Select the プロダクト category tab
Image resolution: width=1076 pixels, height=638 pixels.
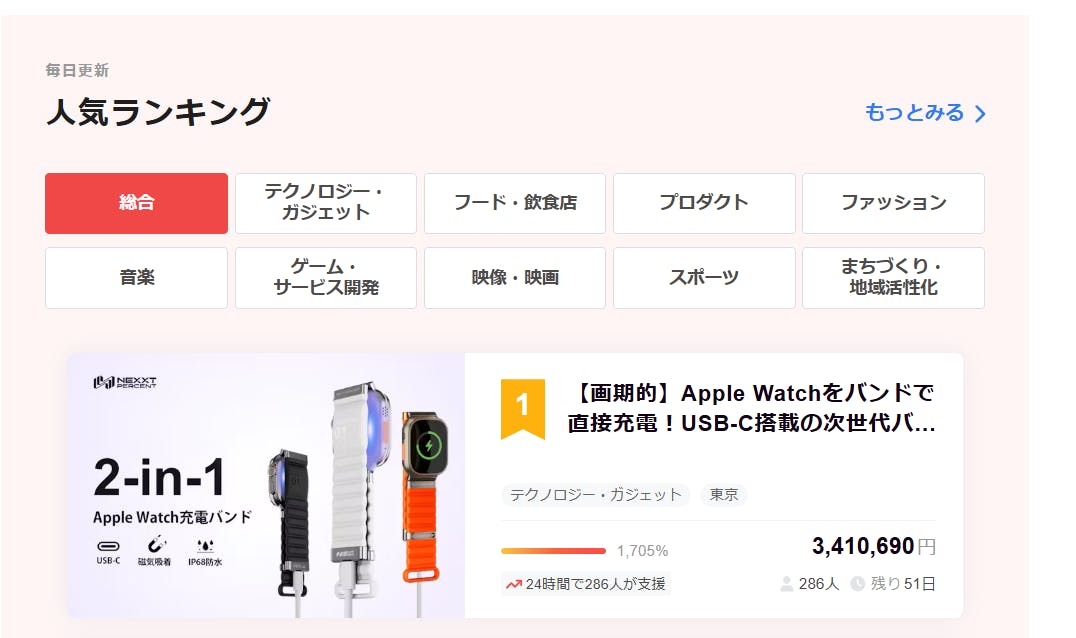[x=704, y=203]
